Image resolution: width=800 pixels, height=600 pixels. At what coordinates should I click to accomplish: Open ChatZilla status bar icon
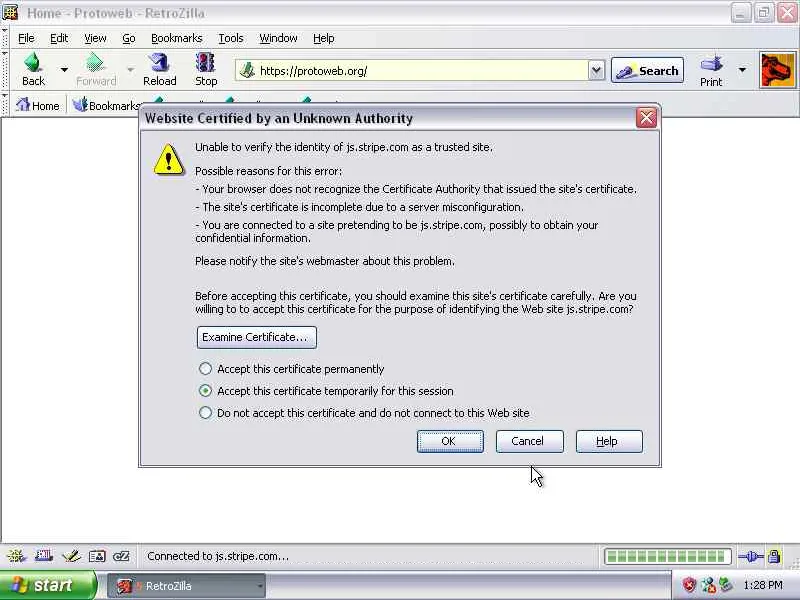click(x=121, y=556)
